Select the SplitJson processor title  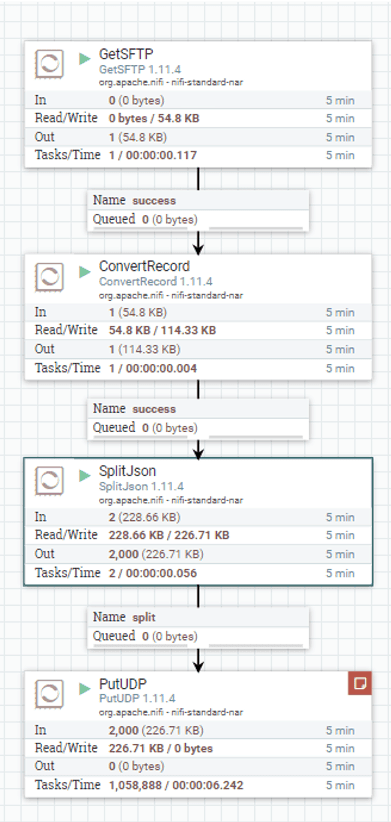coord(128,472)
